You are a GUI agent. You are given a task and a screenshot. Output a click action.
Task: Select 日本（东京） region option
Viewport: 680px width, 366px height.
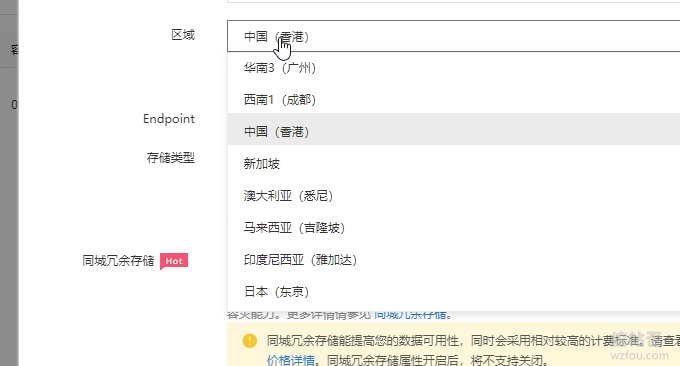click(x=453, y=292)
